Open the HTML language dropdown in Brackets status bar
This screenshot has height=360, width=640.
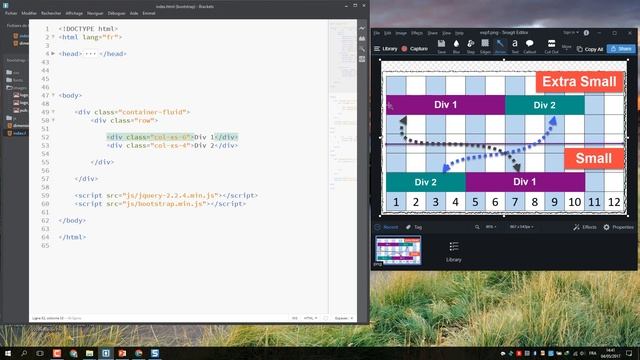(x=310, y=318)
